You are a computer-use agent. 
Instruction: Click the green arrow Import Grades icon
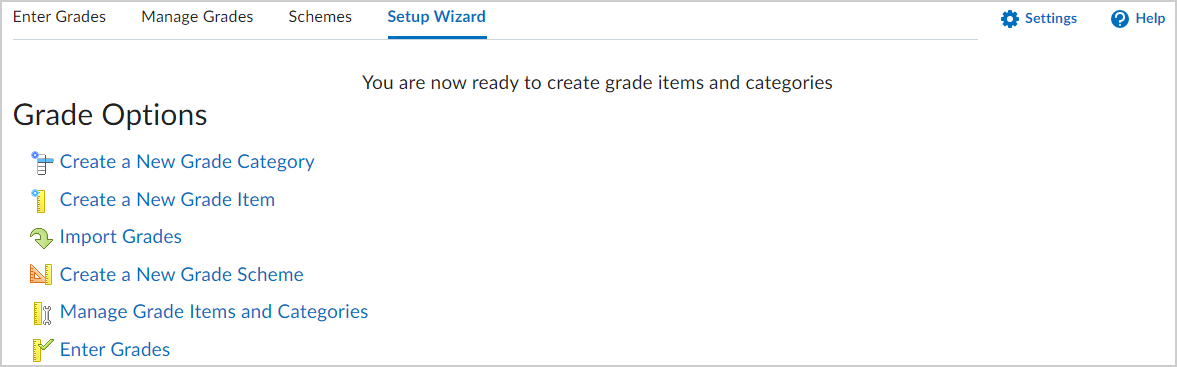(x=42, y=239)
